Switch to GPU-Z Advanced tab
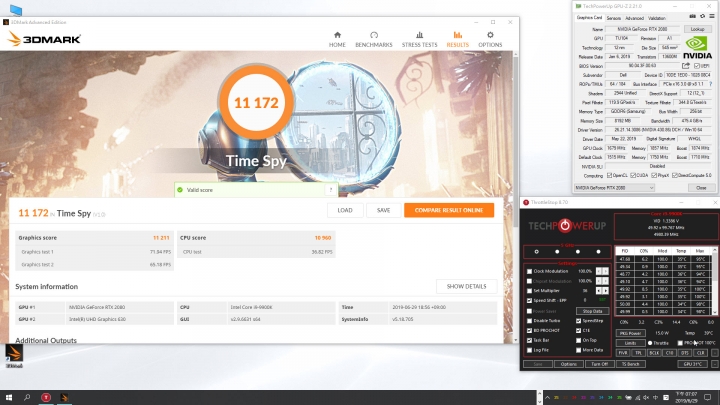The width and height of the screenshot is (720, 405). point(634,18)
